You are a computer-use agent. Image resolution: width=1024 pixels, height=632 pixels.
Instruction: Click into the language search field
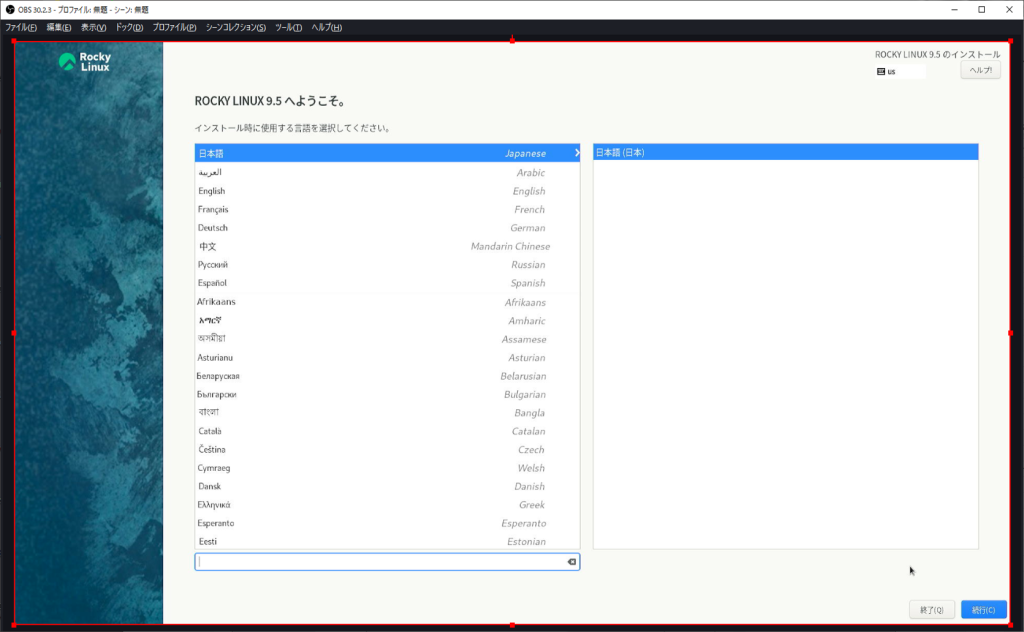[x=380, y=562]
